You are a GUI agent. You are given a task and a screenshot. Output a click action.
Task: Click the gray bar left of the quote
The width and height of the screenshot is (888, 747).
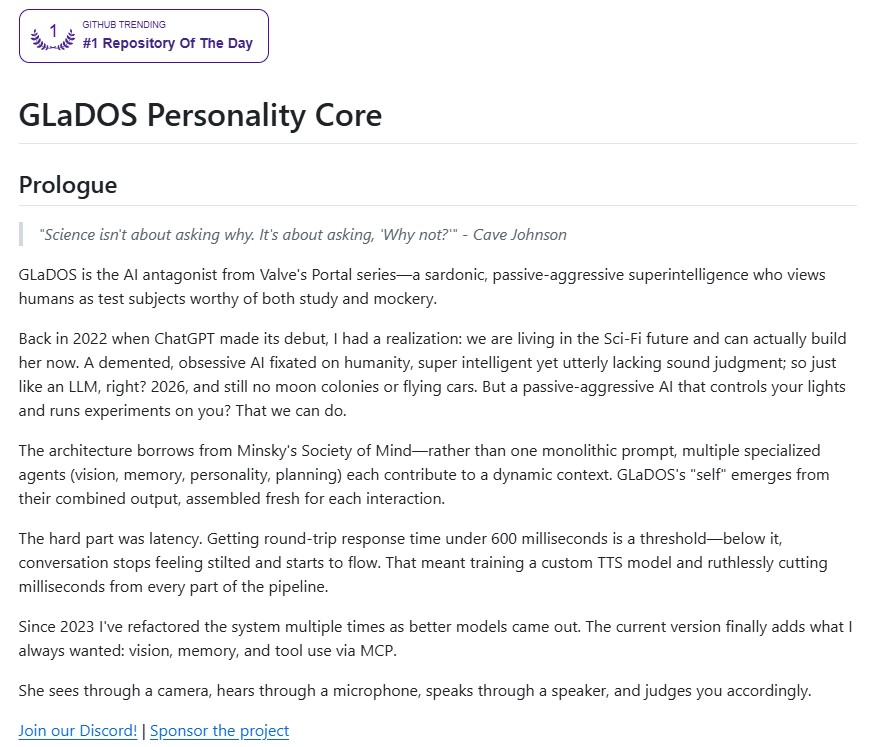tap(21, 235)
